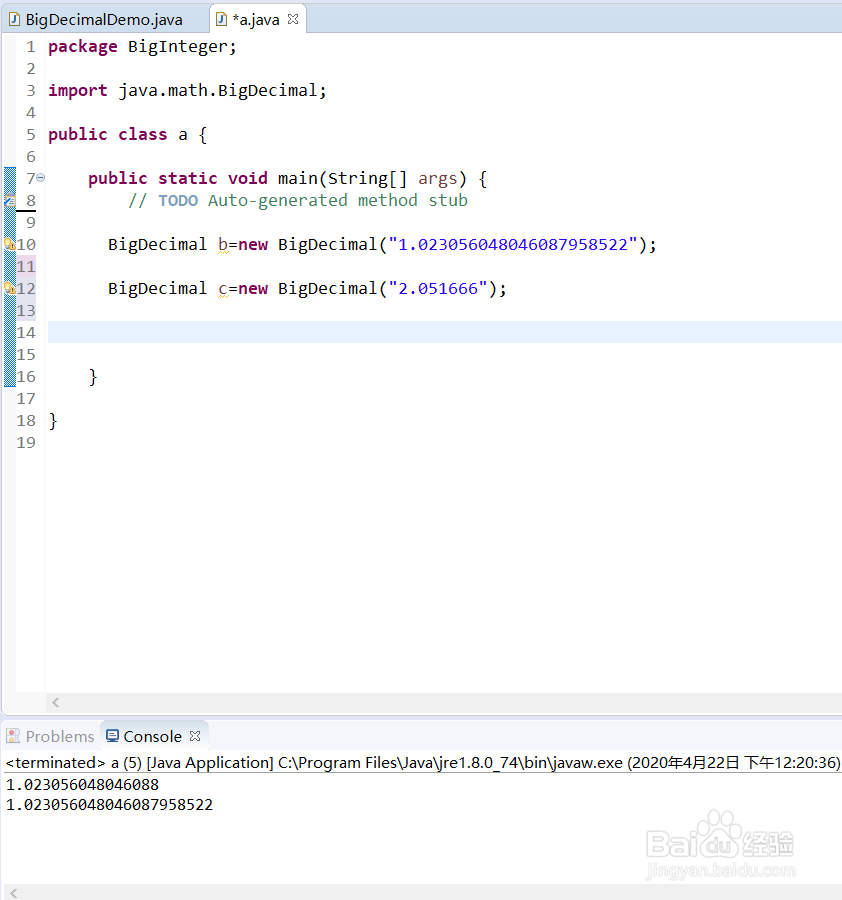The image size is (842, 900).
Task: Click 'BigInteger' package name on line 1
Action: coord(177,46)
